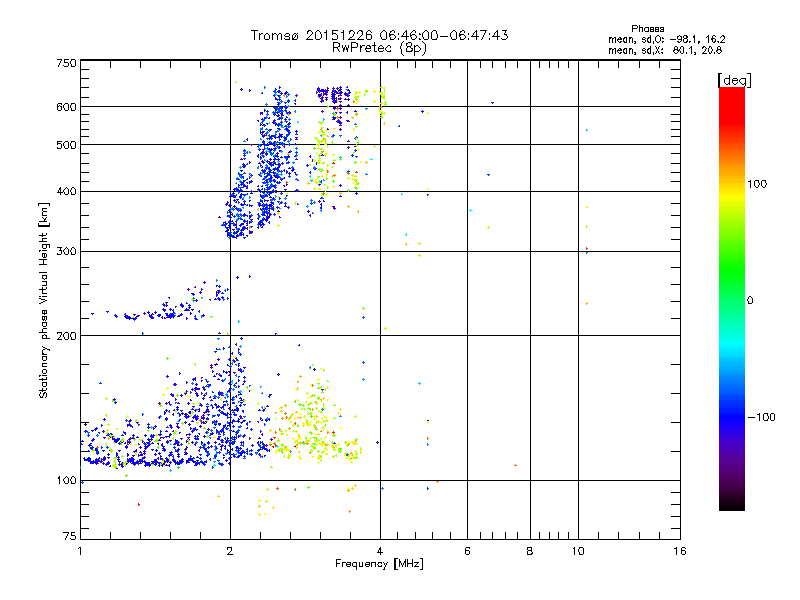Click the "mean, sd,O: -98.1, 16.2" line
800x600 pixels.
(666, 39)
